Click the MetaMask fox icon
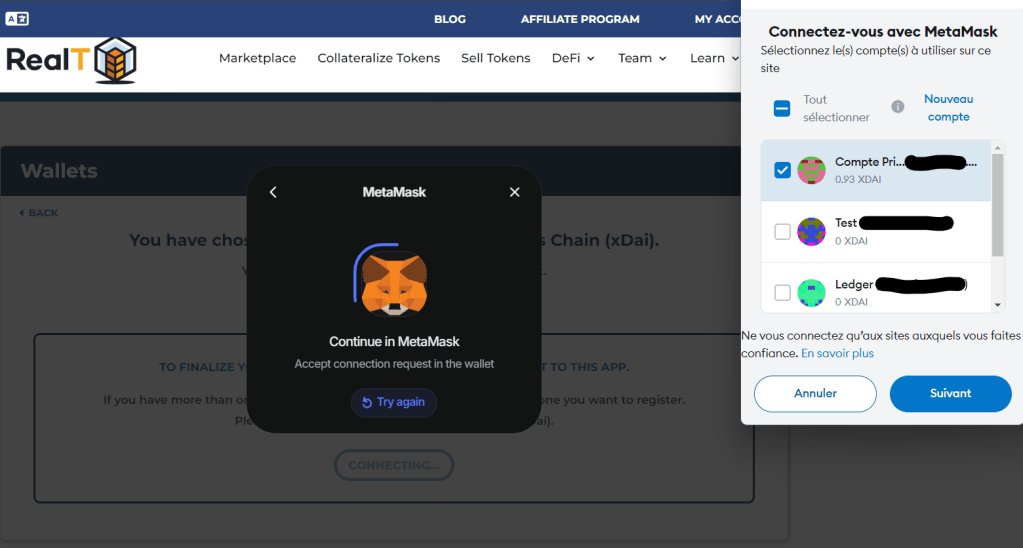This screenshot has width=1023, height=548. tap(394, 280)
